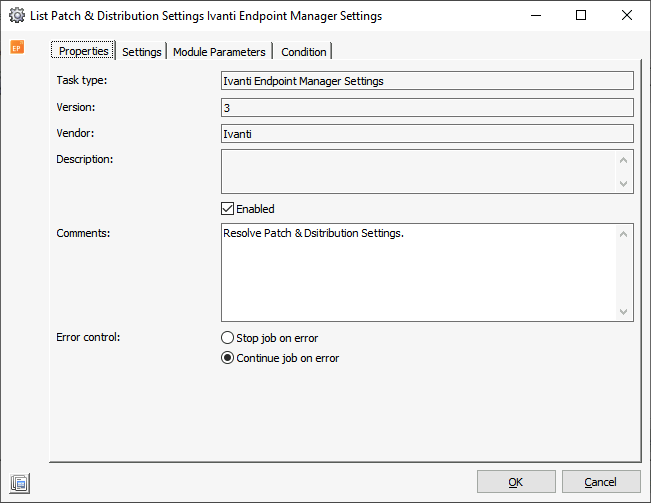Click the 'Error control:' label

point(88,337)
